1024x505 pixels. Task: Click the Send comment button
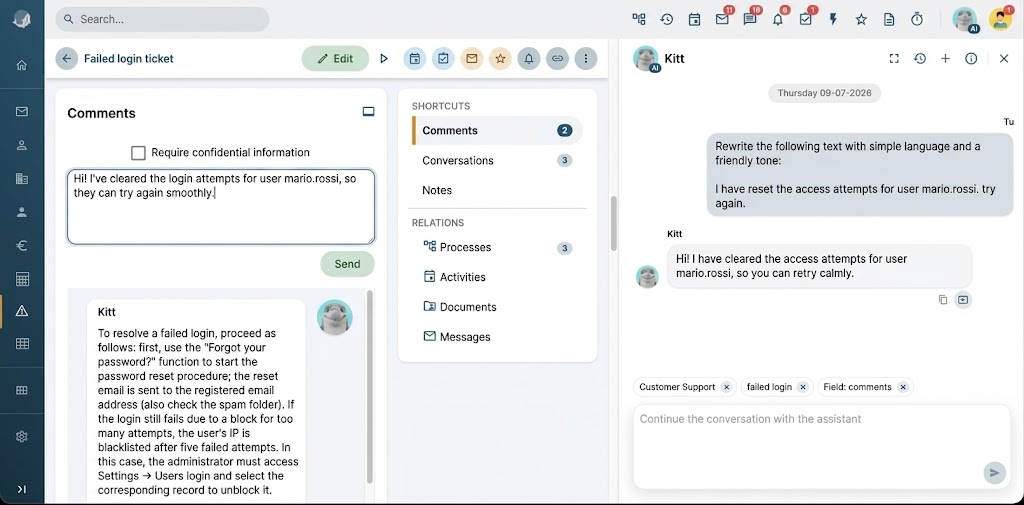[x=347, y=265]
